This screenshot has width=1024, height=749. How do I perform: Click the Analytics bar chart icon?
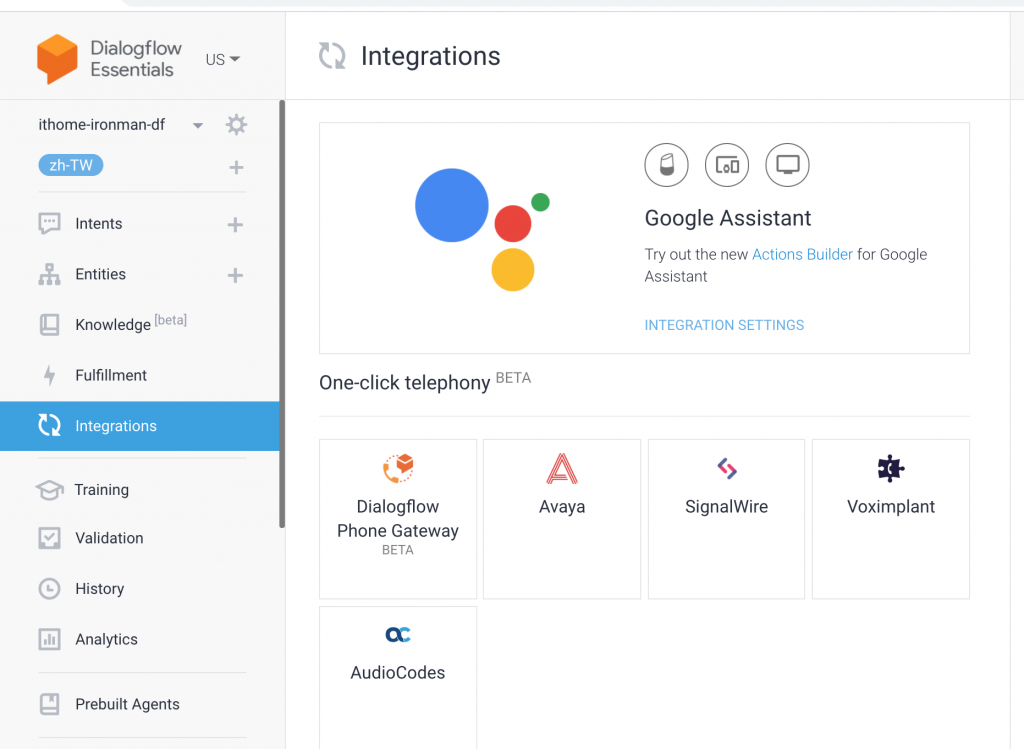coord(50,639)
